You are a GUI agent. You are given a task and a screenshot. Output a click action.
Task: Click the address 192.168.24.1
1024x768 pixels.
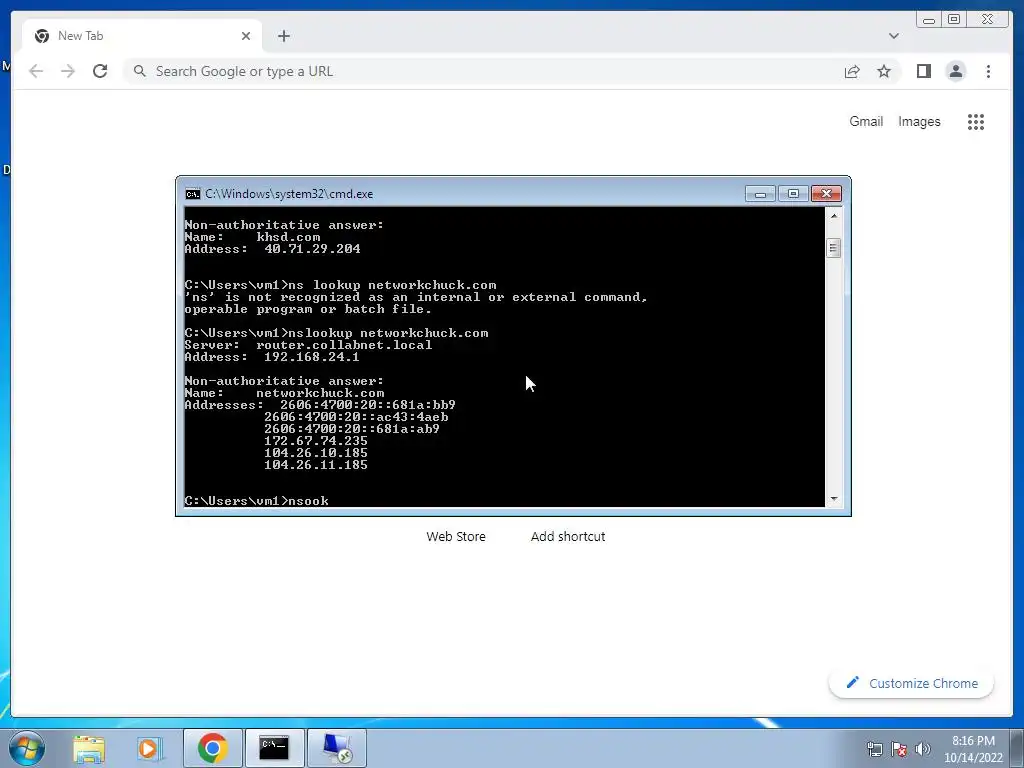(x=312, y=357)
